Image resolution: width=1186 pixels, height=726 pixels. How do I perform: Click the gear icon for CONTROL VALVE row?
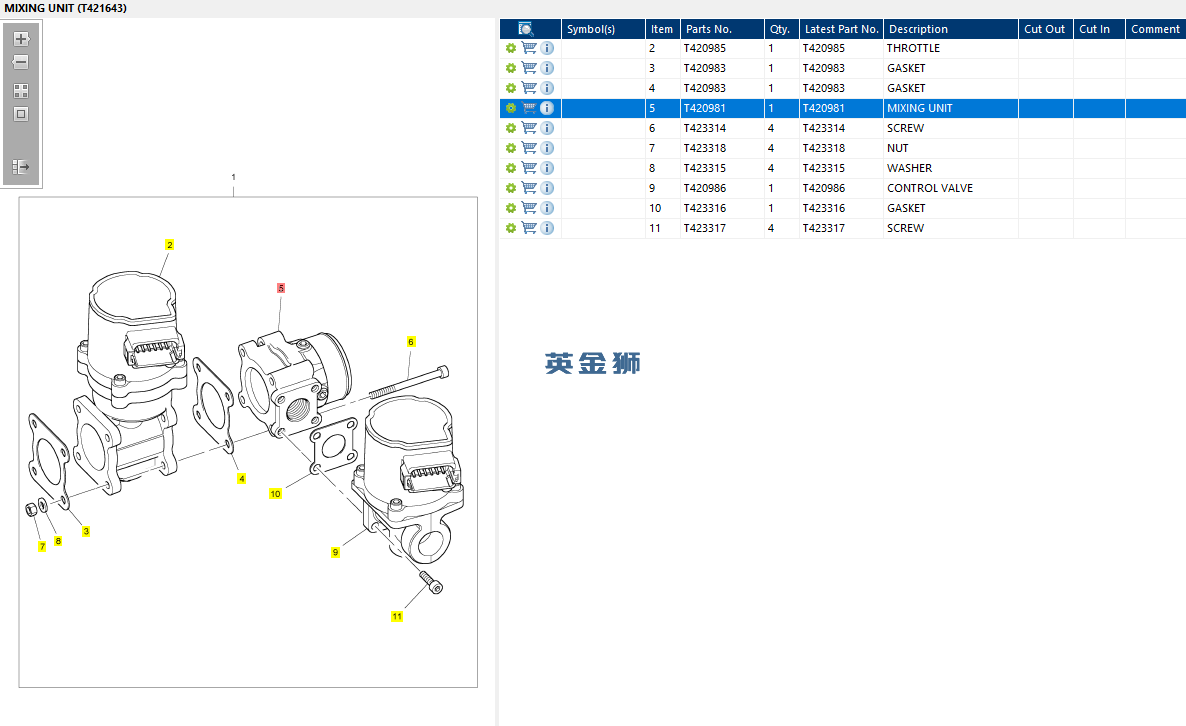[x=511, y=188]
